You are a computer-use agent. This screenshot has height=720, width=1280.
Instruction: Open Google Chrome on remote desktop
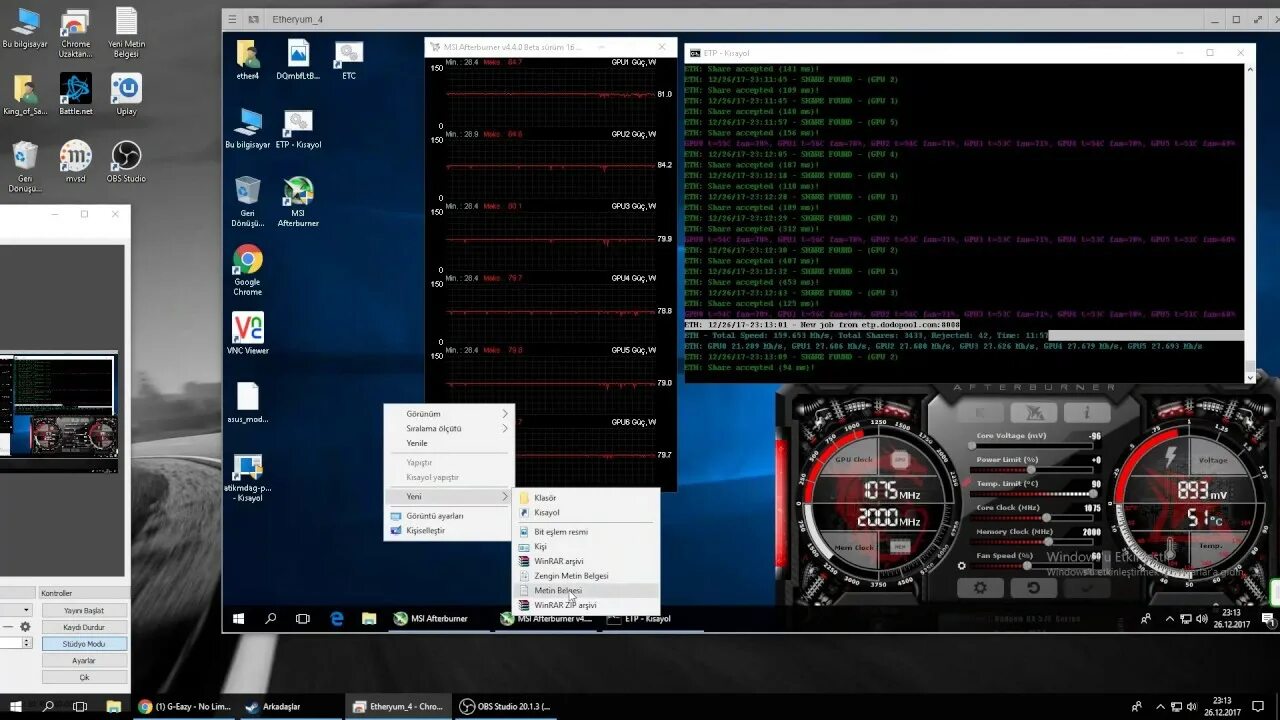pyautogui.click(x=247, y=270)
